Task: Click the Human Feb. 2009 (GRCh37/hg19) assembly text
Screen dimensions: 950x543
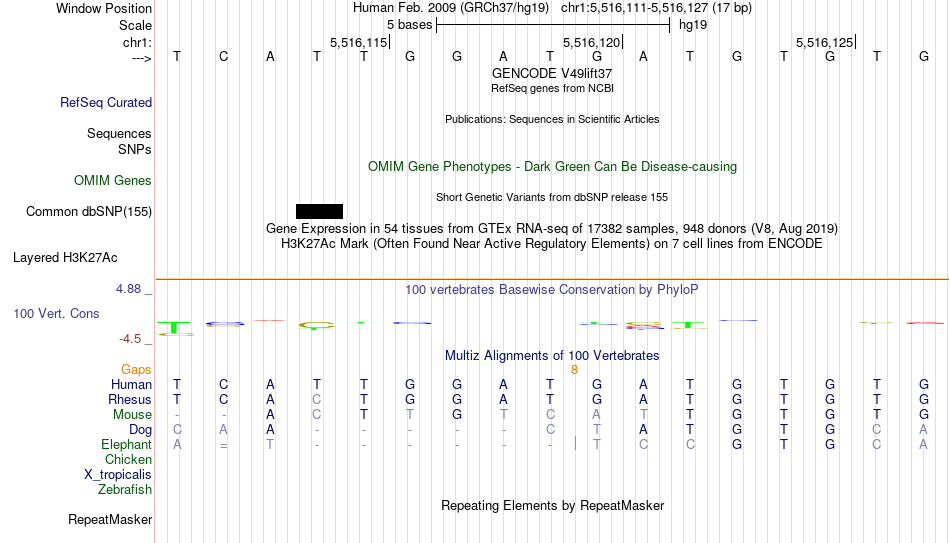Action: click(x=451, y=8)
